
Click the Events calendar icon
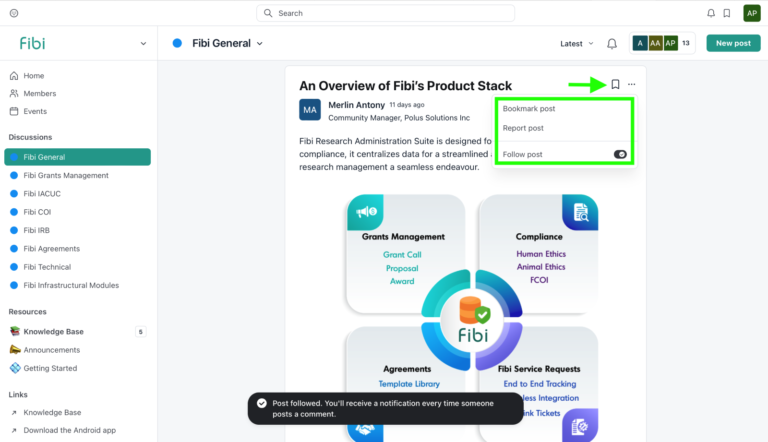pyautogui.click(x=14, y=111)
